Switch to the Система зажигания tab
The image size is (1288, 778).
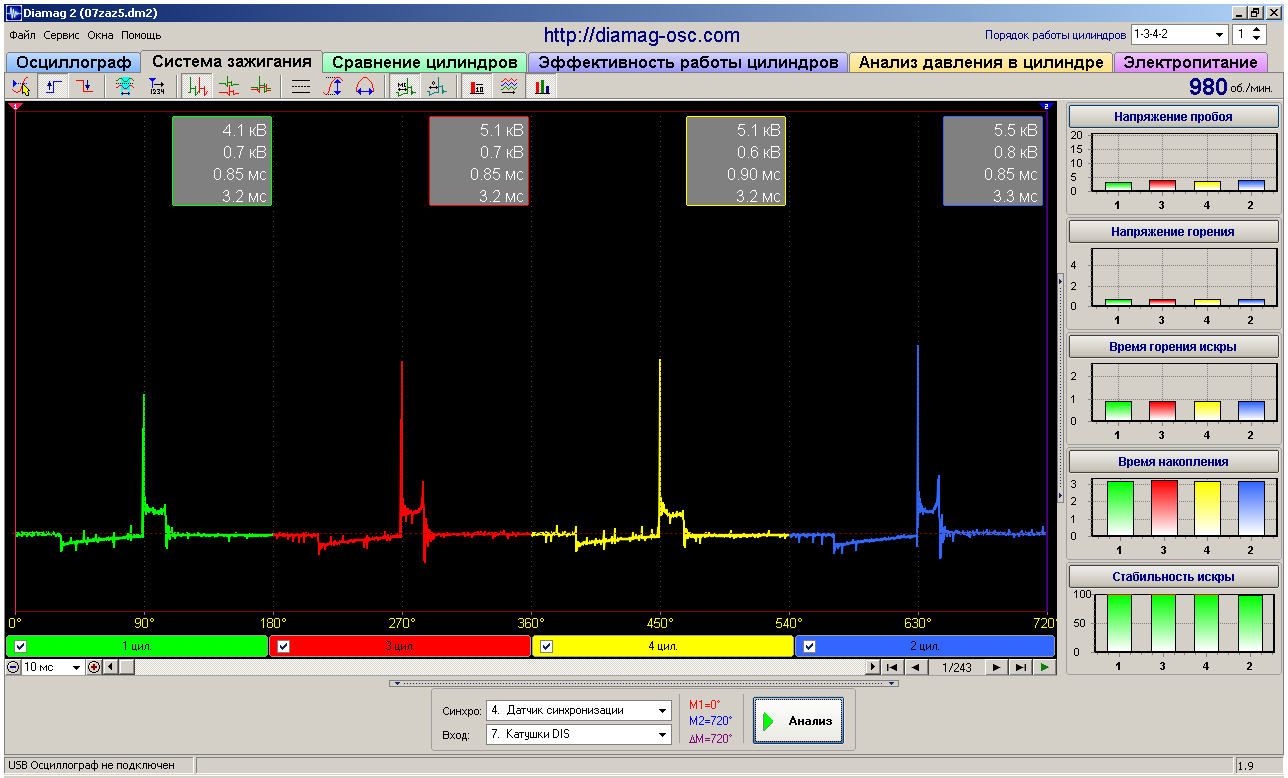point(232,62)
